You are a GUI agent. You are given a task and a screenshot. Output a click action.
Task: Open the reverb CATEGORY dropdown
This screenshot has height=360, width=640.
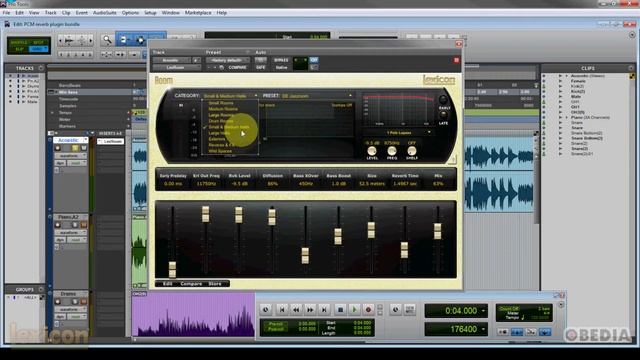(230, 96)
